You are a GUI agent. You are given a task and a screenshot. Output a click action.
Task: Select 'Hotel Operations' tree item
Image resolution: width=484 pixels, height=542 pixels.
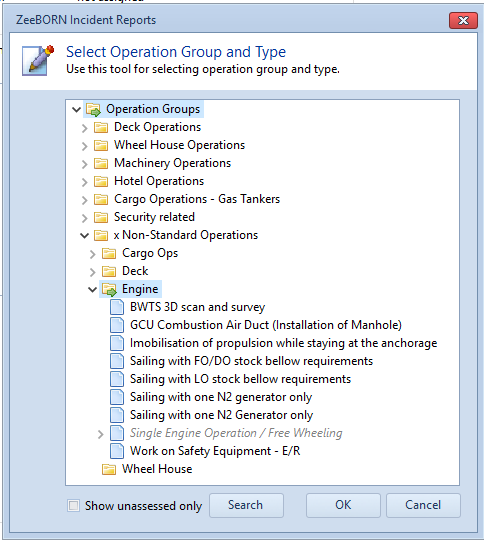159,181
